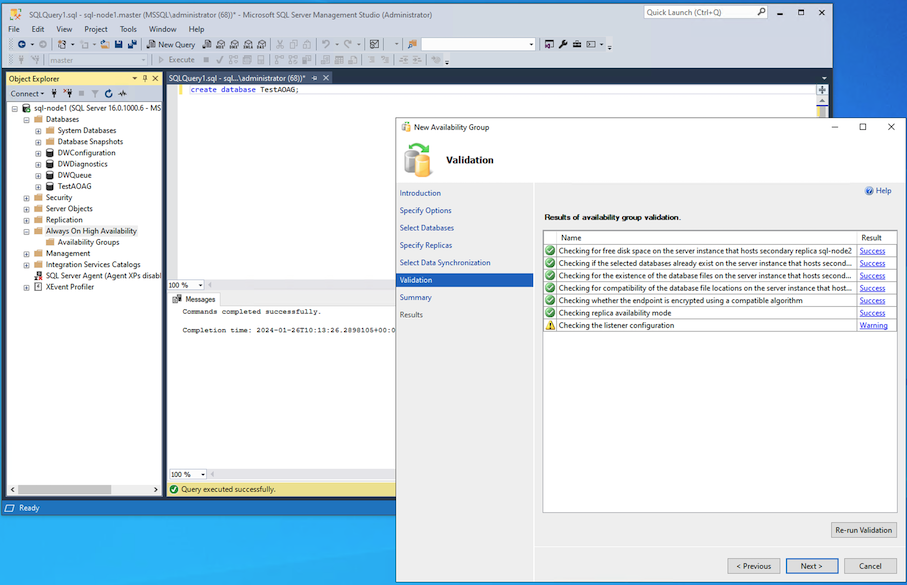Click the New Query toolbar button

tap(171, 44)
